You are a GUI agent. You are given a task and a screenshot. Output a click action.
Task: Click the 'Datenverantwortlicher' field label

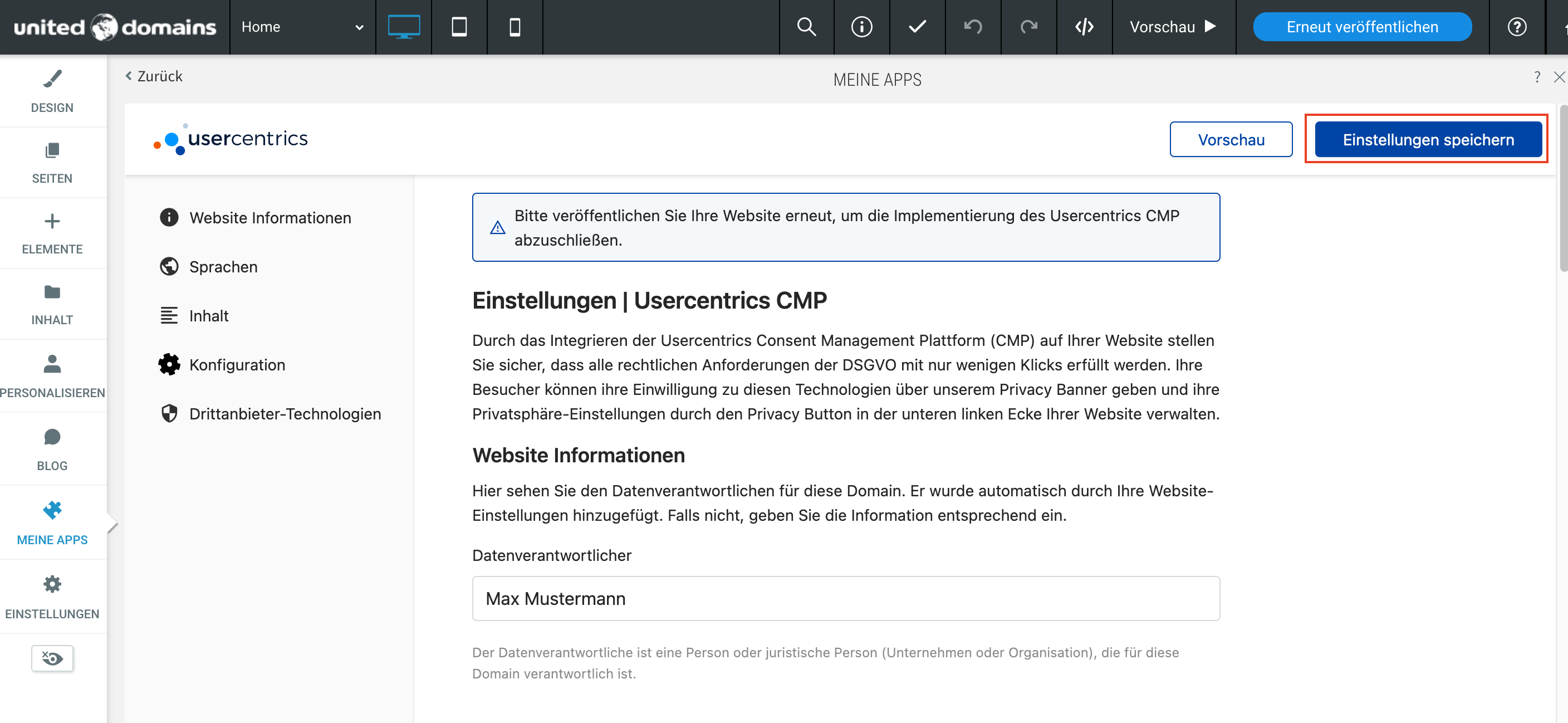(551, 555)
